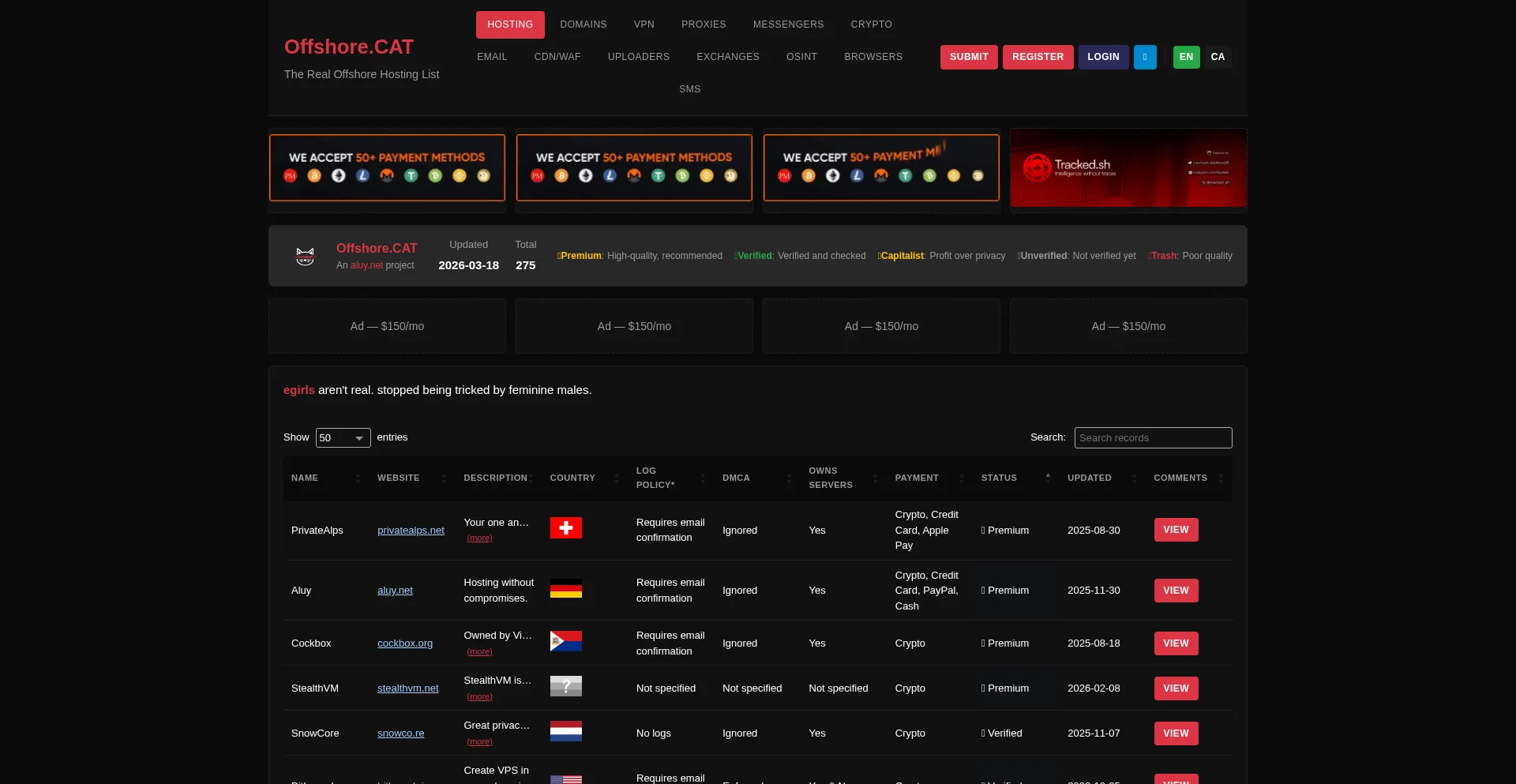Click the LOGIN button

[x=1103, y=57]
